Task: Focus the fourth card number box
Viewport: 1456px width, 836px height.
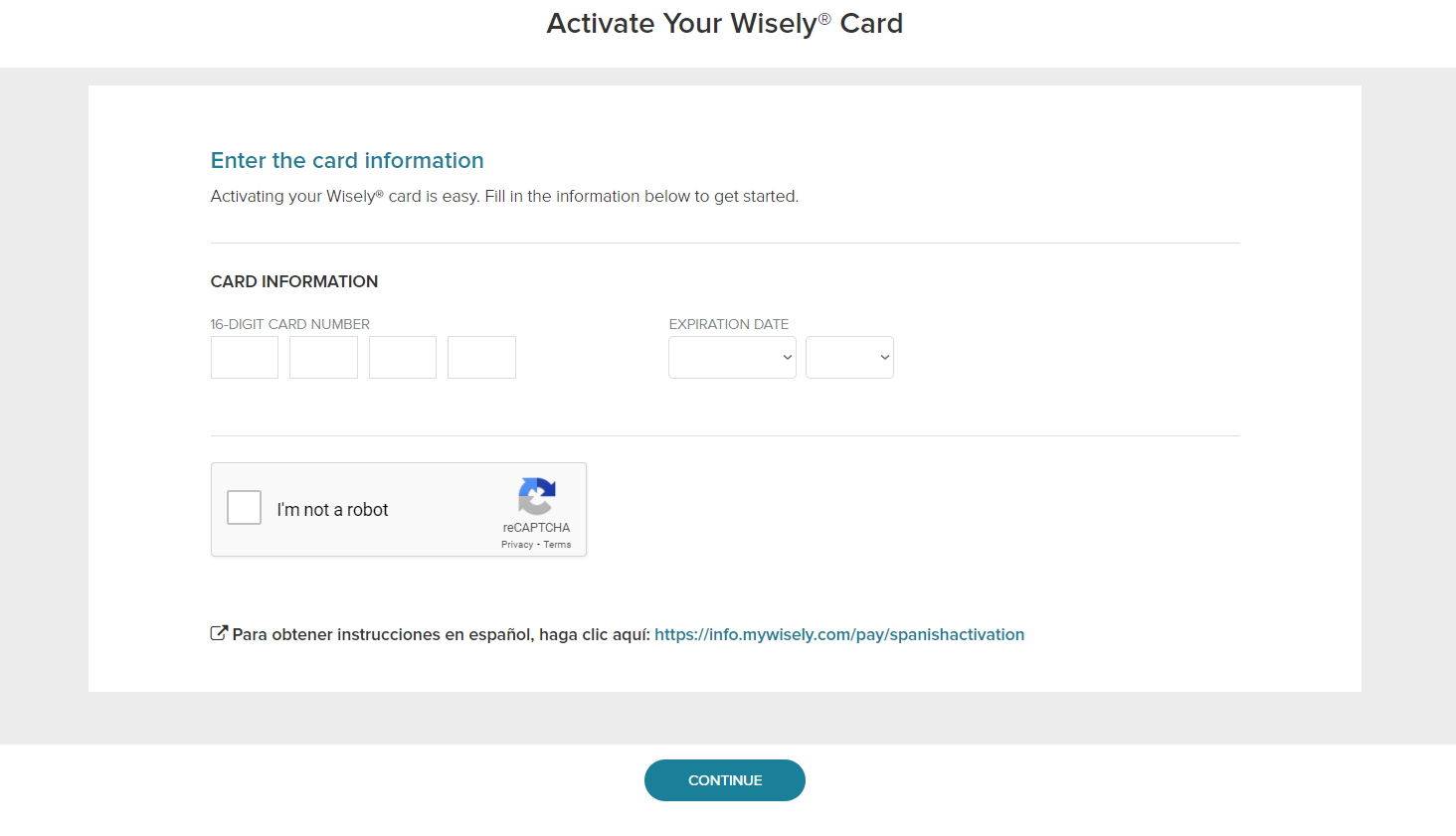Action: pyautogui.click(x=481, y=357)
